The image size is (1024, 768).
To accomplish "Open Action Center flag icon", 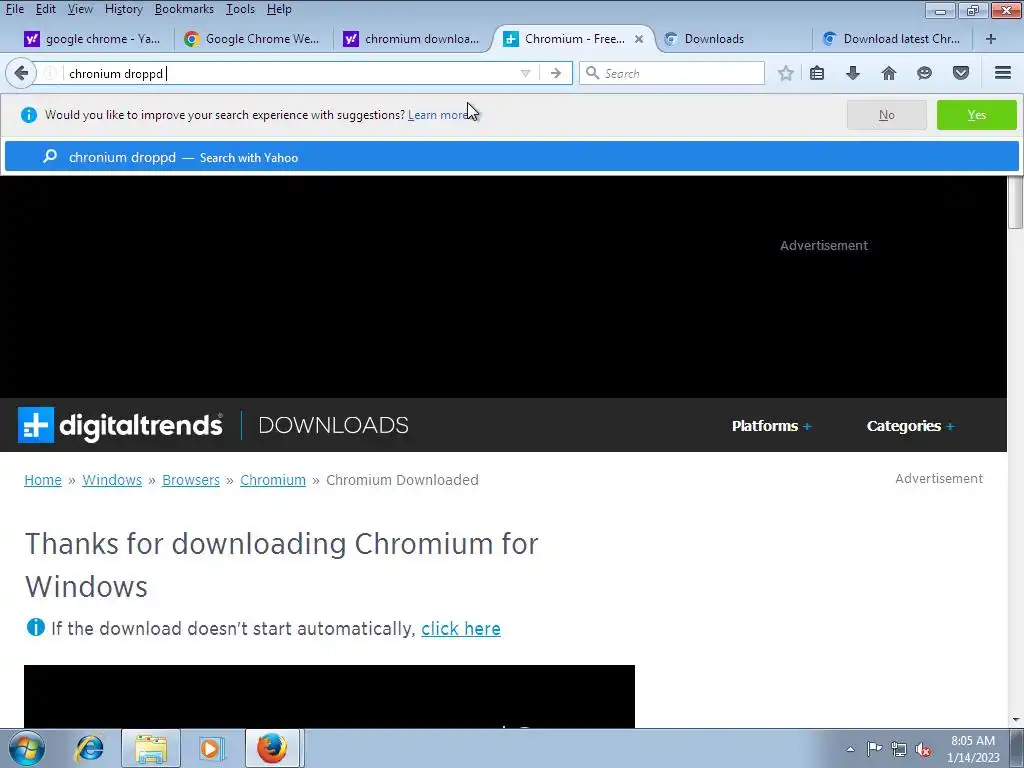I will (874, 749).
